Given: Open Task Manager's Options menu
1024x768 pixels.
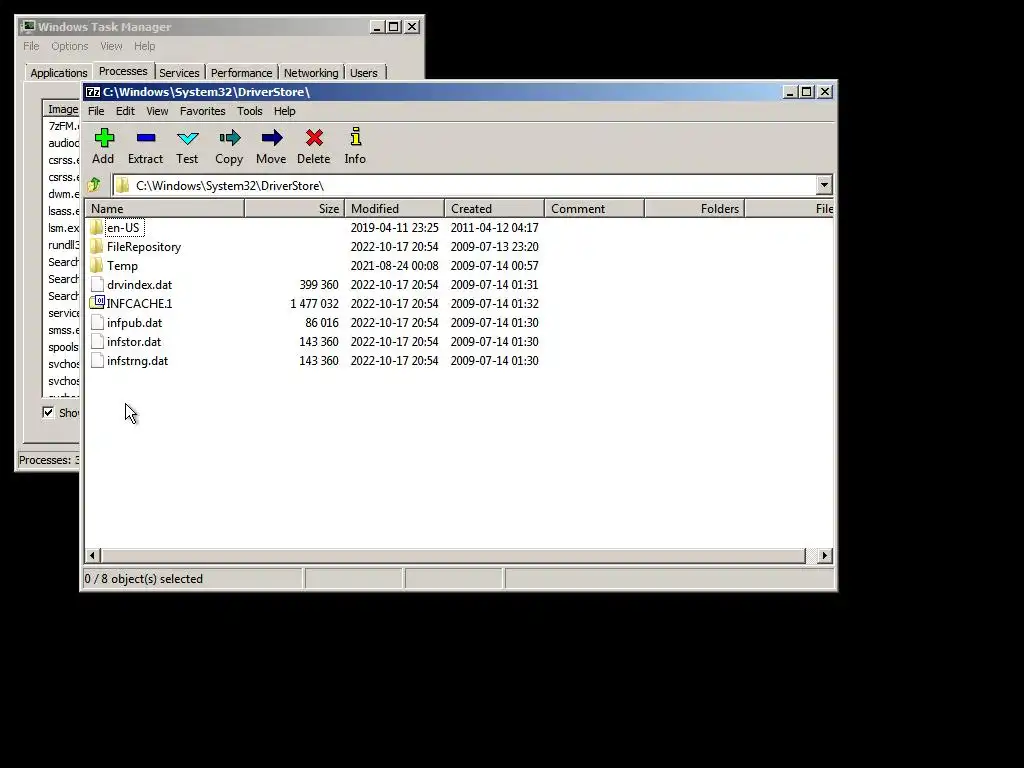Looking at the screenshot, I should coord(69,46).
